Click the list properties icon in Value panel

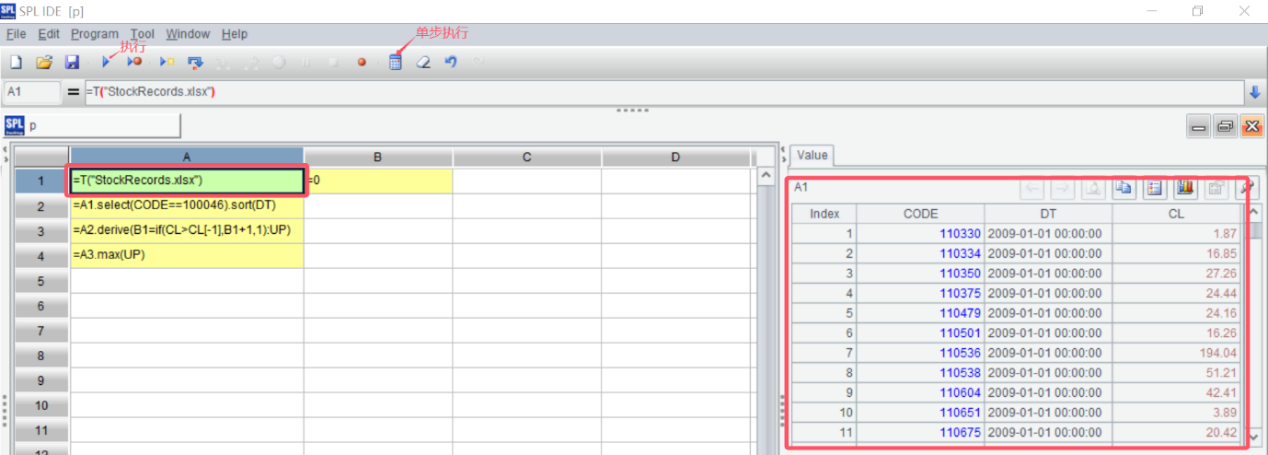(x=1154, y=187)
